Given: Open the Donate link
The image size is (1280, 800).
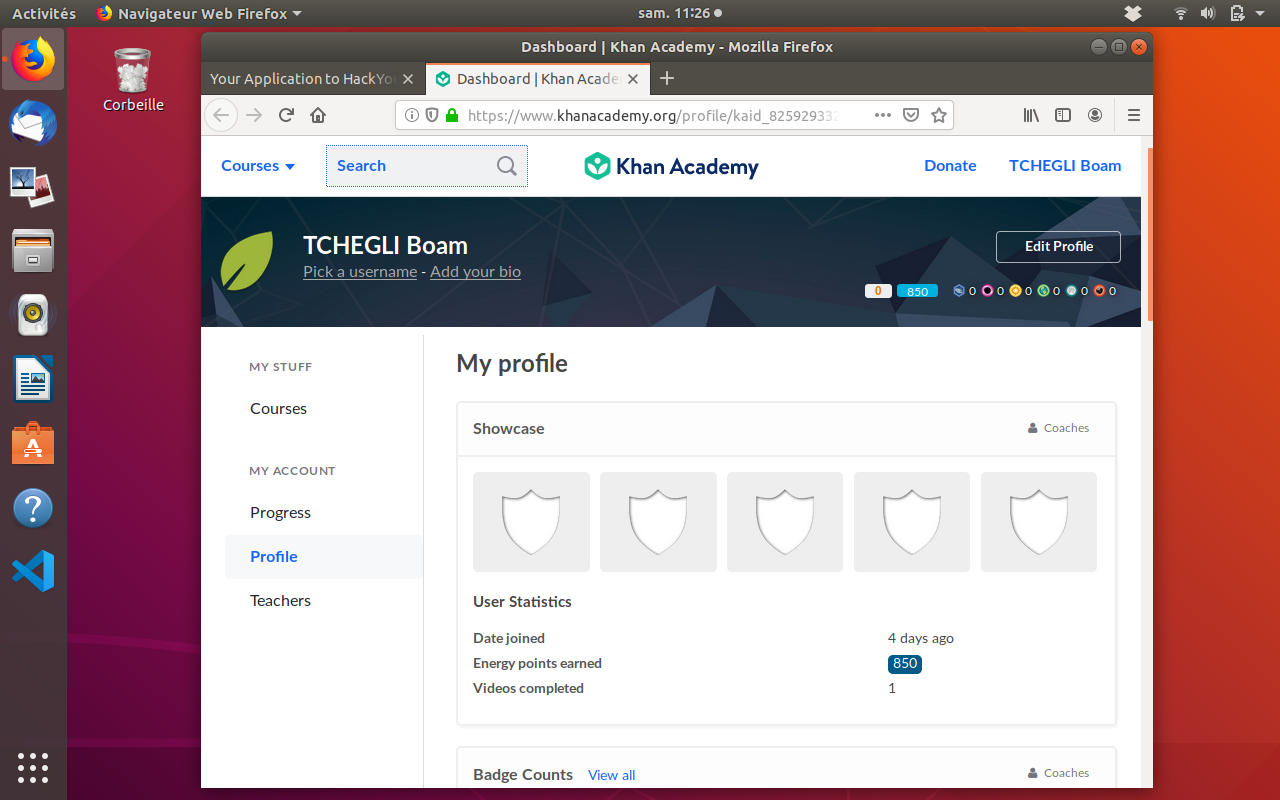Looking at the screenshot, I should click(950, 166).
